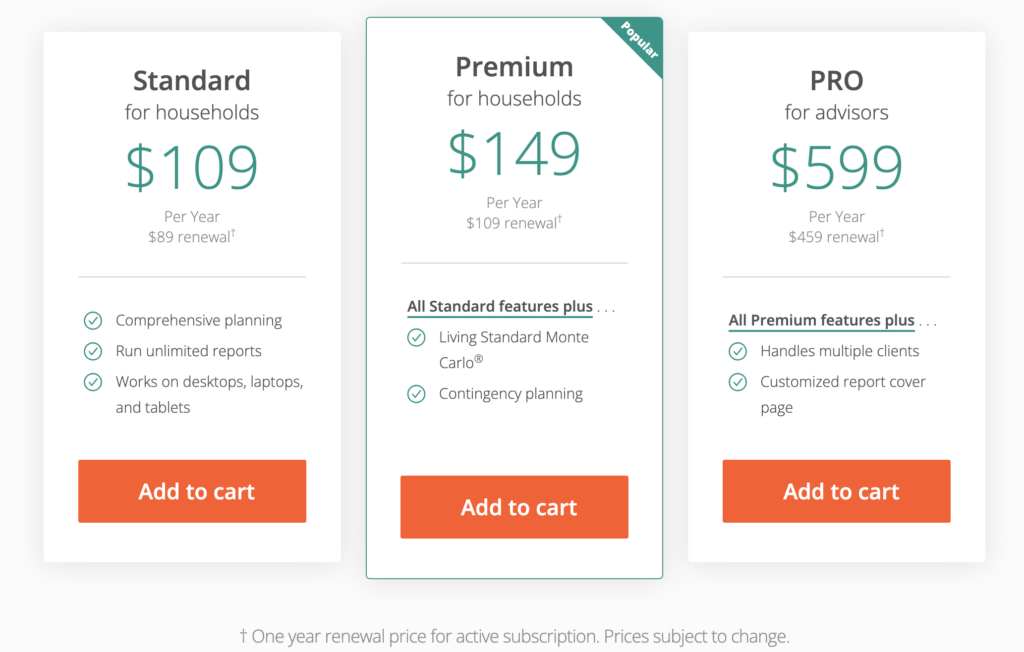Click checkmark icon beside Run unlimited reports
Screen dimensions: 1024x652
93,351
